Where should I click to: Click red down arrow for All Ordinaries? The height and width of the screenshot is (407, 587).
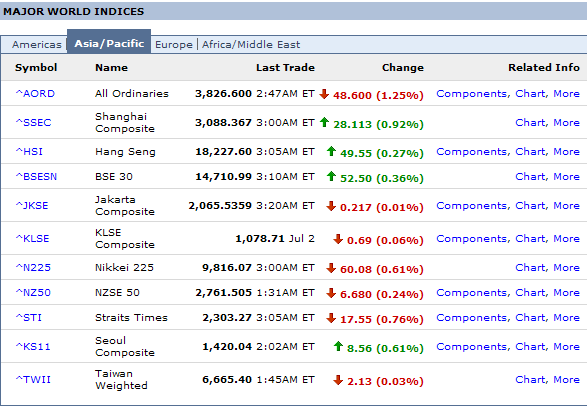324,94
